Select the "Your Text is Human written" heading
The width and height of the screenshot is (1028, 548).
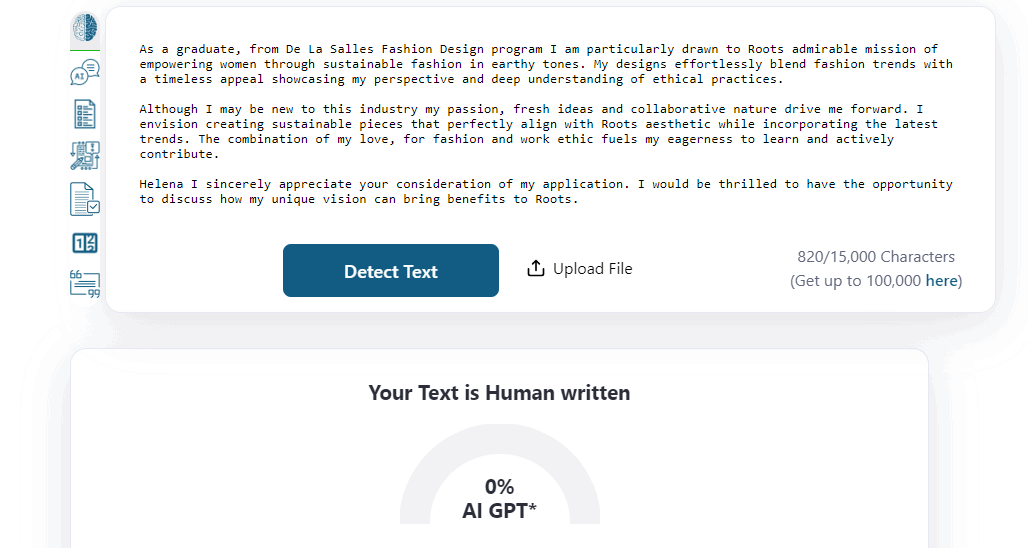(x=500, y=393)
